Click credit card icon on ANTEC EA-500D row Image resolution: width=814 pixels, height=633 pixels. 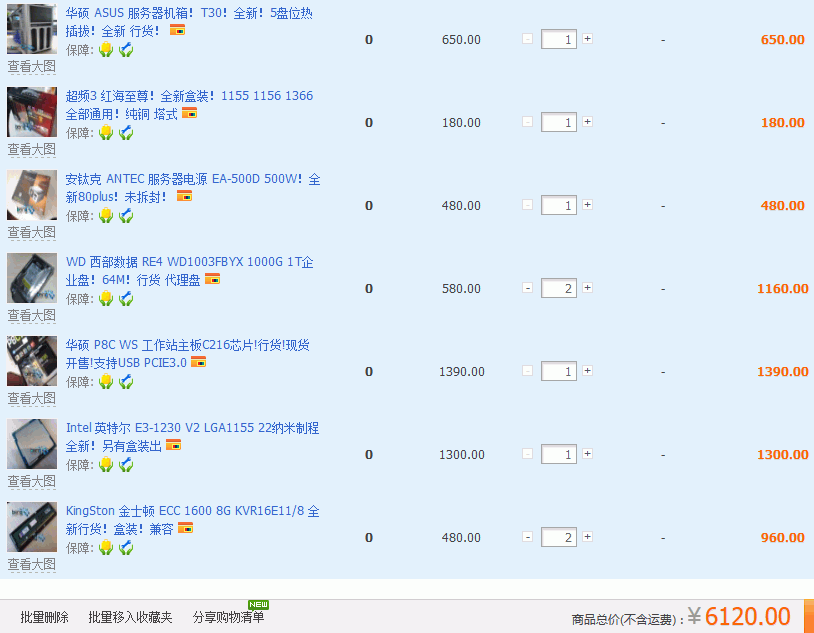(x=184, y=196)
